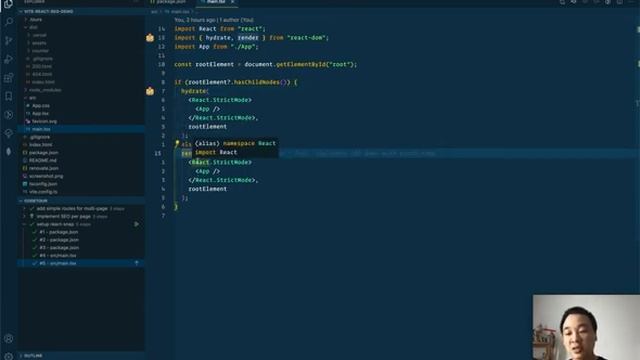Open the Extensions view
This screenshot has height=360, width=640.
point(8,78)
